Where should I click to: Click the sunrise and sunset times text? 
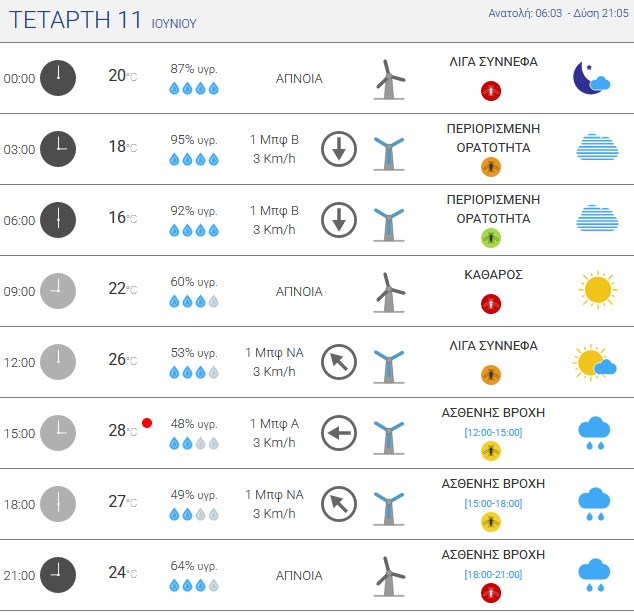tap(558, 13)
